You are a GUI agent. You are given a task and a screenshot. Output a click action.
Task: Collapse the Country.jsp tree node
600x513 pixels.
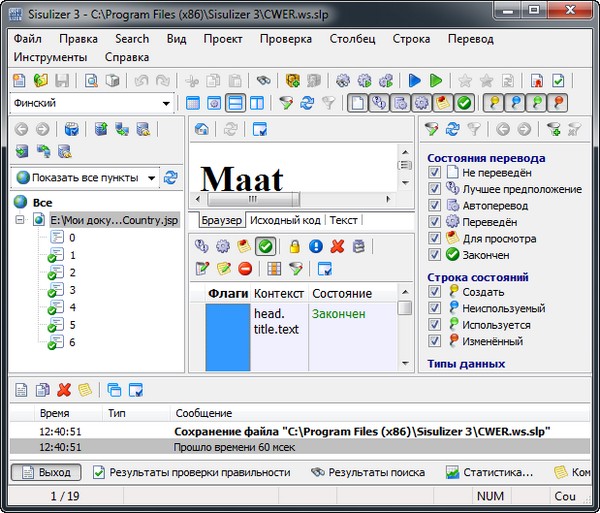(x=21, y=220)
